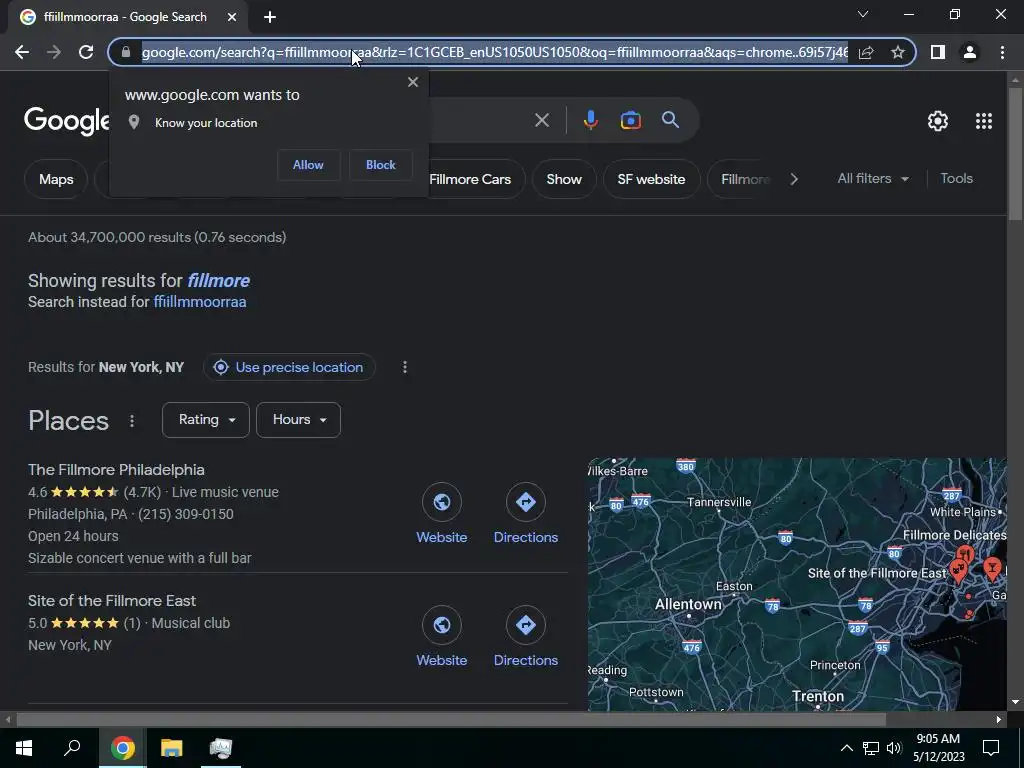Start a voice search with the microphone

(590, 120)
